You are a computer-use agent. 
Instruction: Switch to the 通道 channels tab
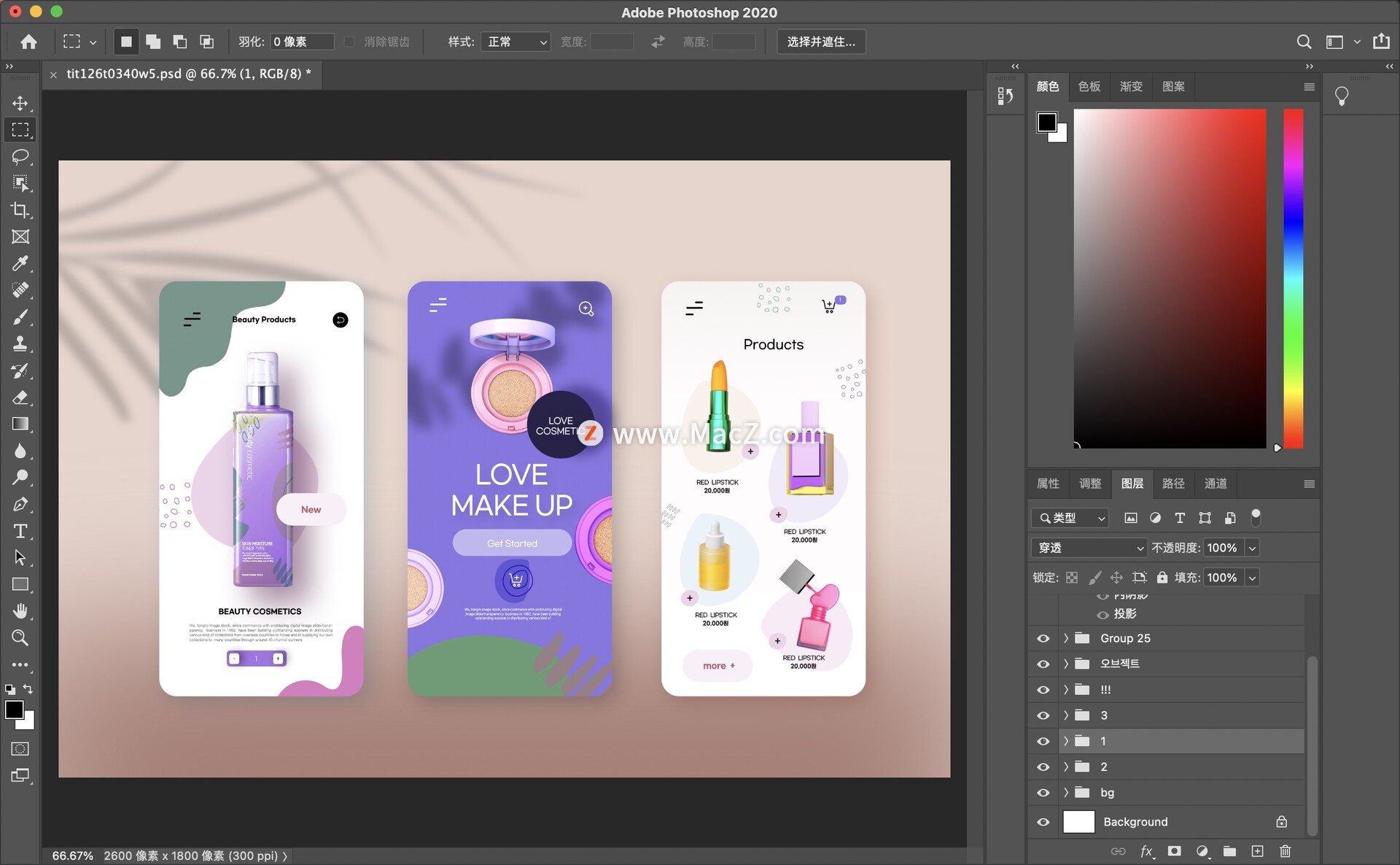1215,484
